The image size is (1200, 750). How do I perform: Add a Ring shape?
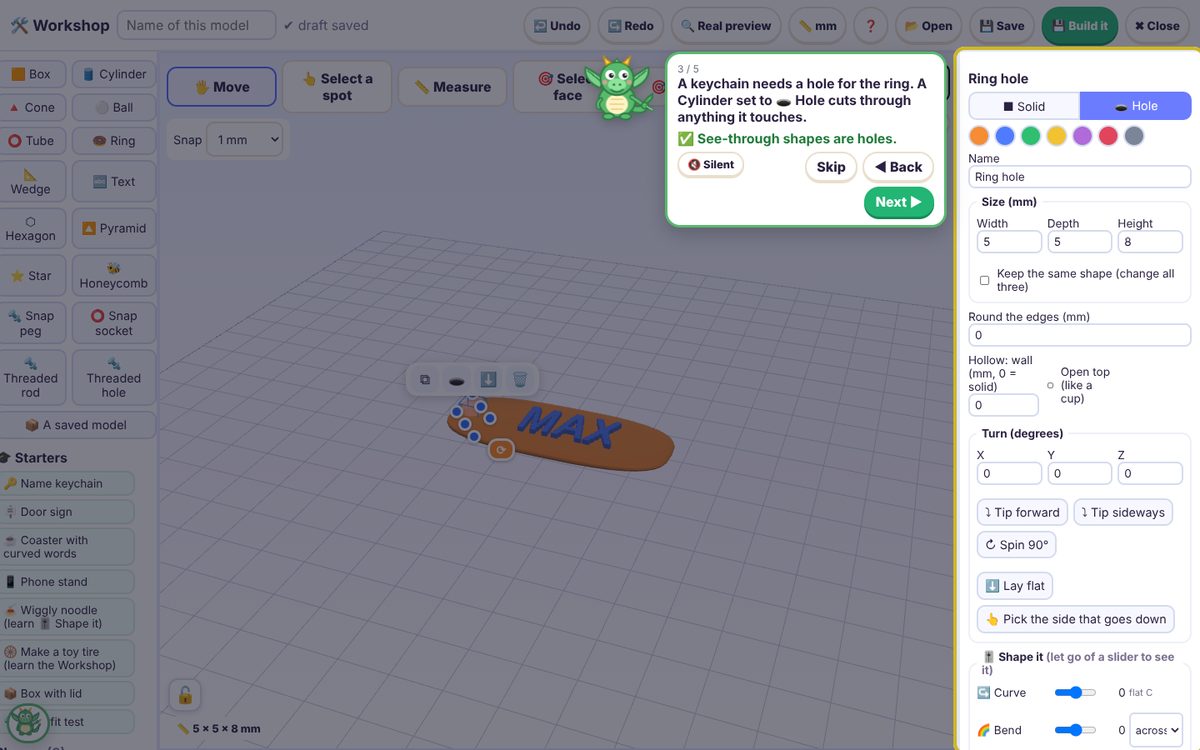click(x=114, y=141)
